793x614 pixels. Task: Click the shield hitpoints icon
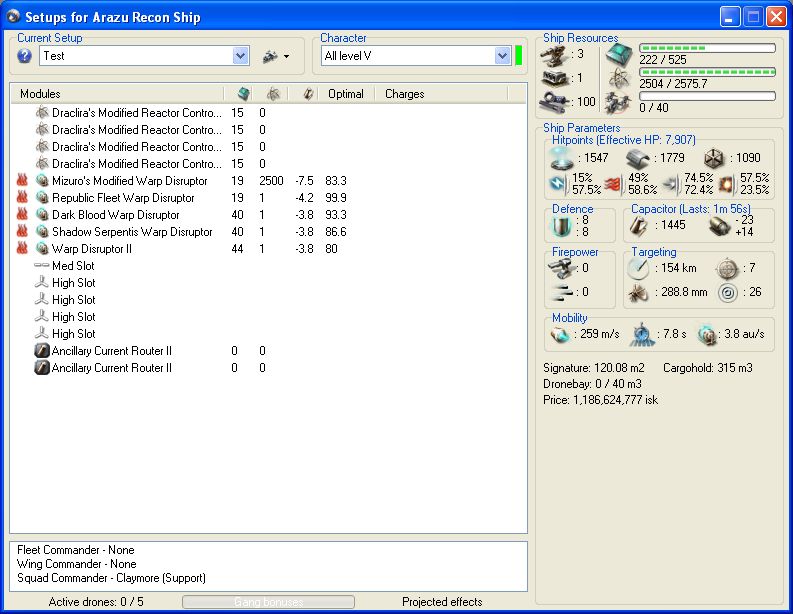[562, 158]
